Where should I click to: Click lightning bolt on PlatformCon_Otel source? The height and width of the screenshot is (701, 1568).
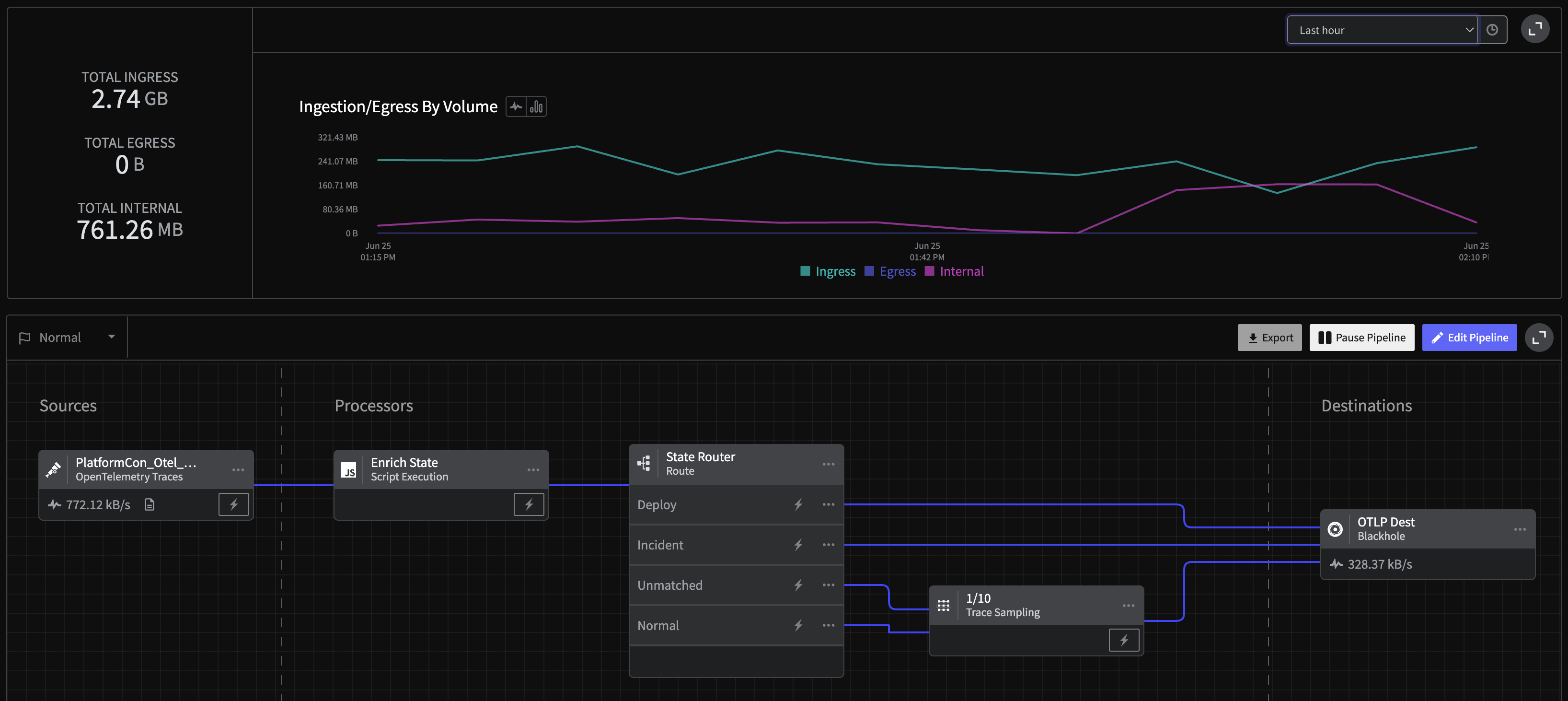tap(234, 504)
